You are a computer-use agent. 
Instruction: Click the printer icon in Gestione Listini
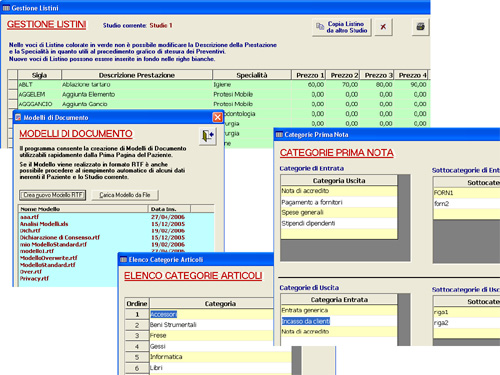[x=420, y=27]
